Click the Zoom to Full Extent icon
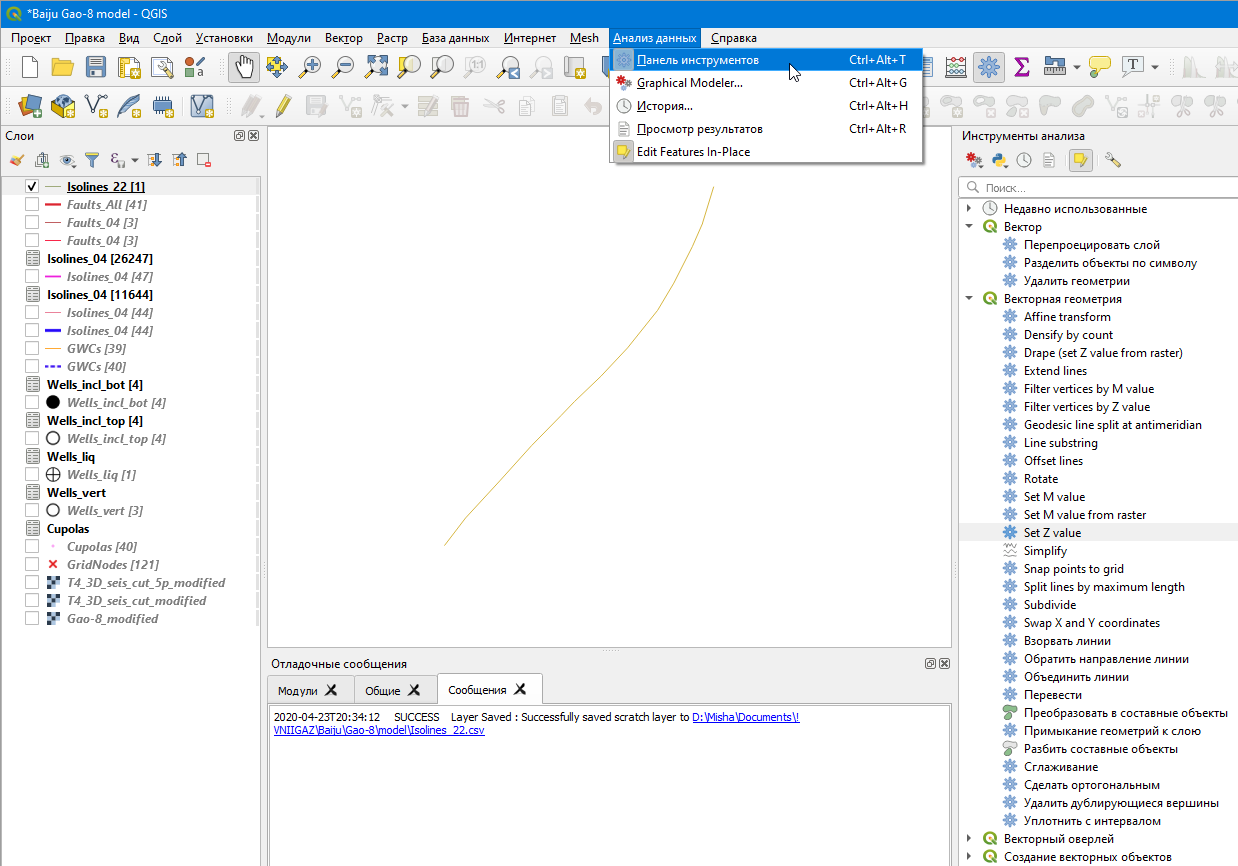The image size is (1238, 866). [x=376, y=66]
